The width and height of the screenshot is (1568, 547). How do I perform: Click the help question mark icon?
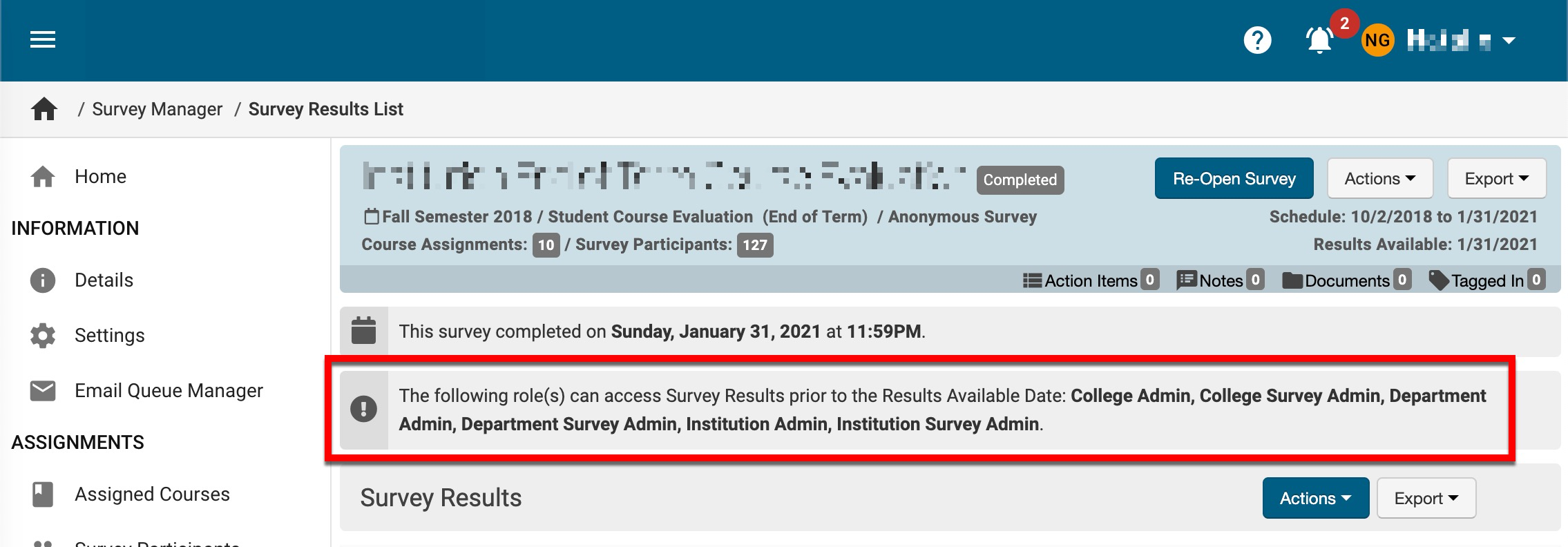click(x=1257, y=40)
